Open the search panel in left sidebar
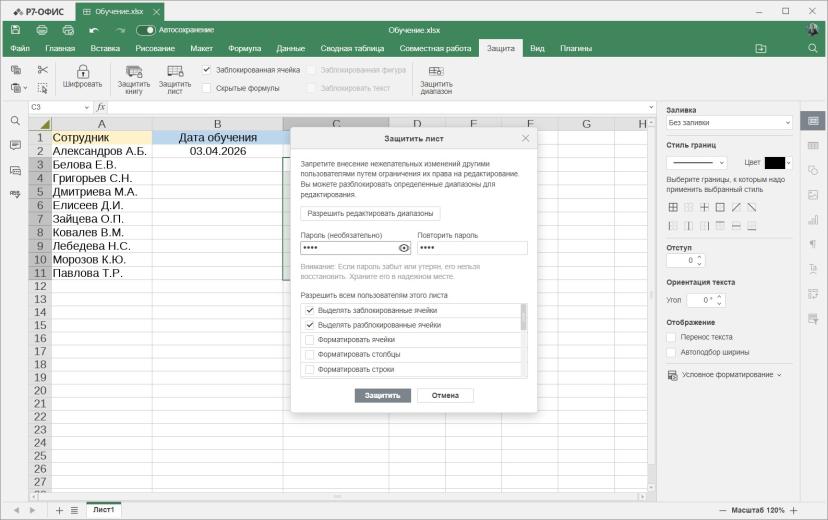The width and height of the screenshot is (828, 520). (x=15, y=121)
